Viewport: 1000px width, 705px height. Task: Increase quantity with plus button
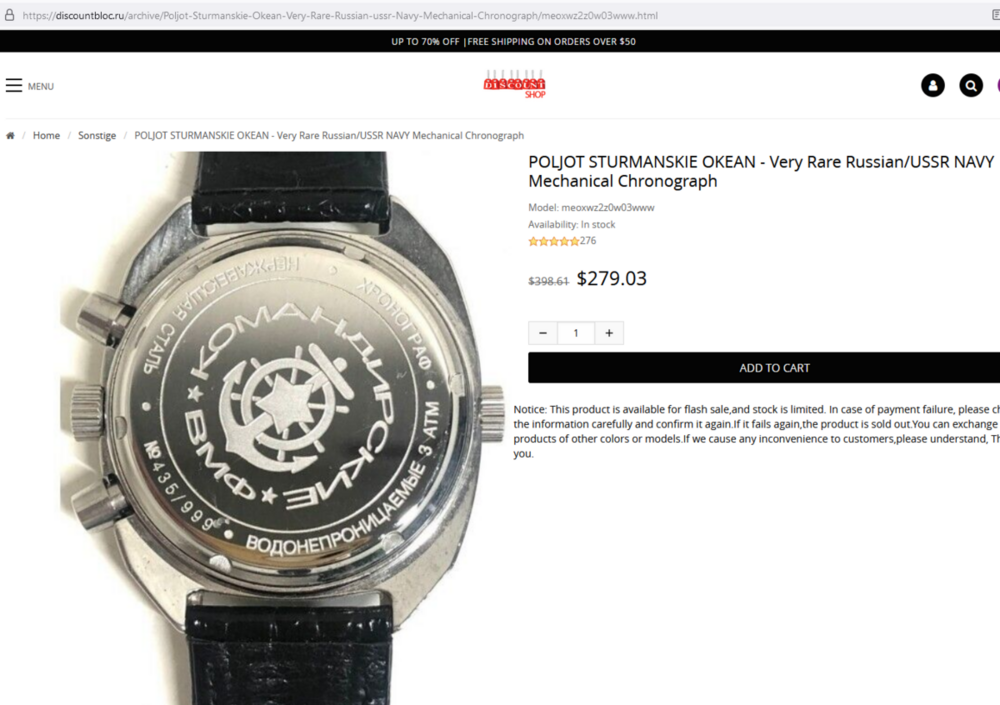coord(609,333)
